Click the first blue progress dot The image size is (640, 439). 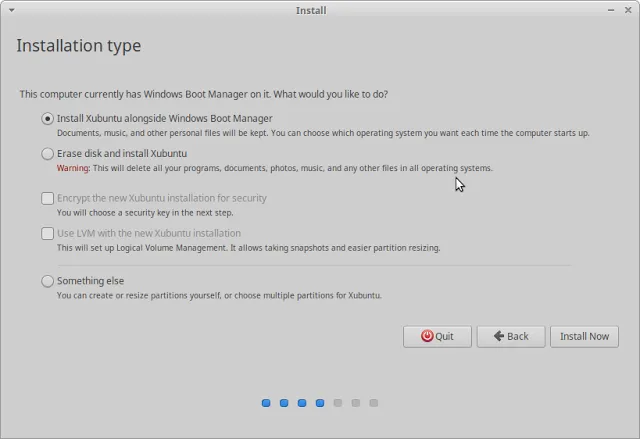(266, 403)
